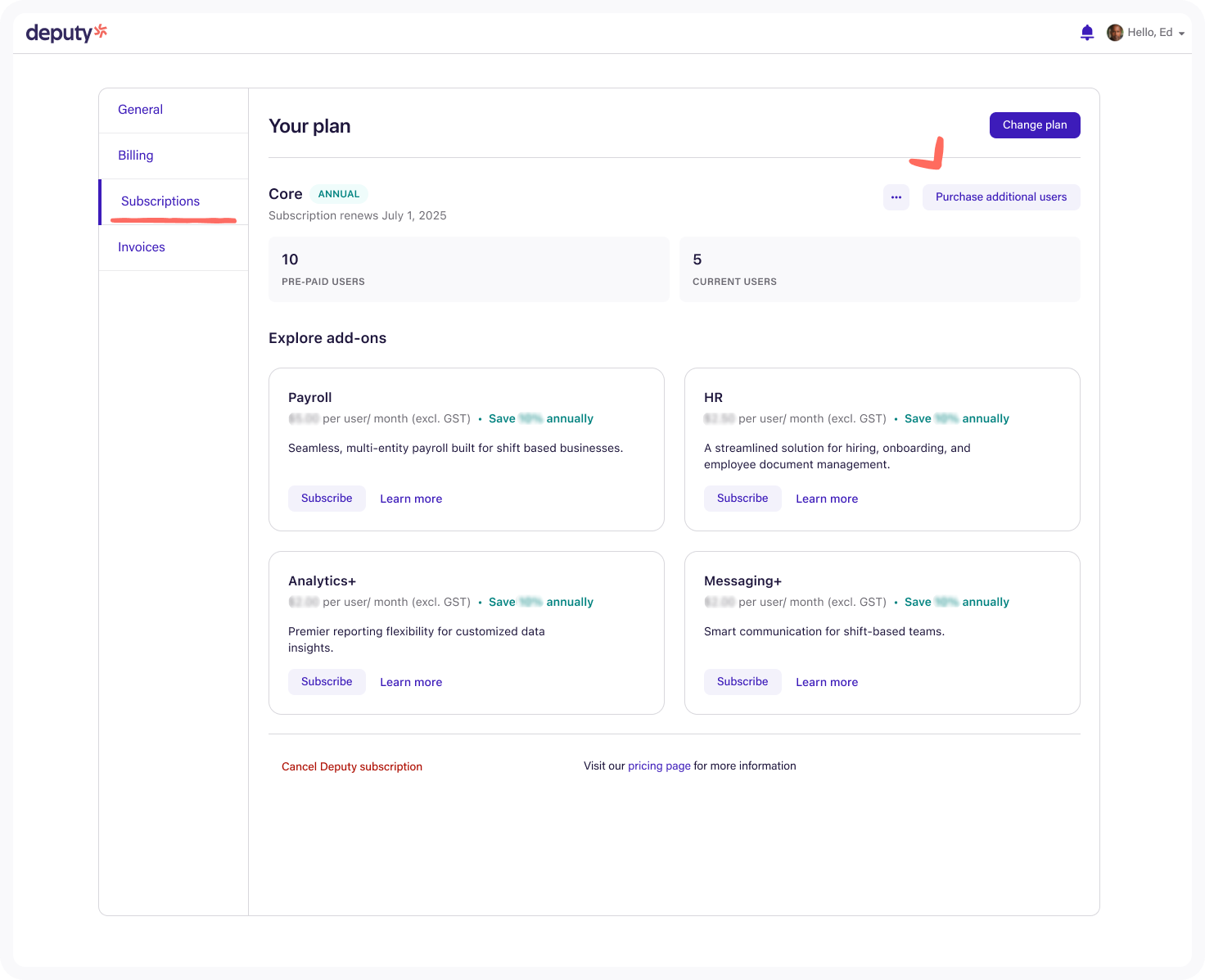The image size is (1205, 980).
Task: Open the General settings tab
Action: pyautogui.click(x=140, y=110)
